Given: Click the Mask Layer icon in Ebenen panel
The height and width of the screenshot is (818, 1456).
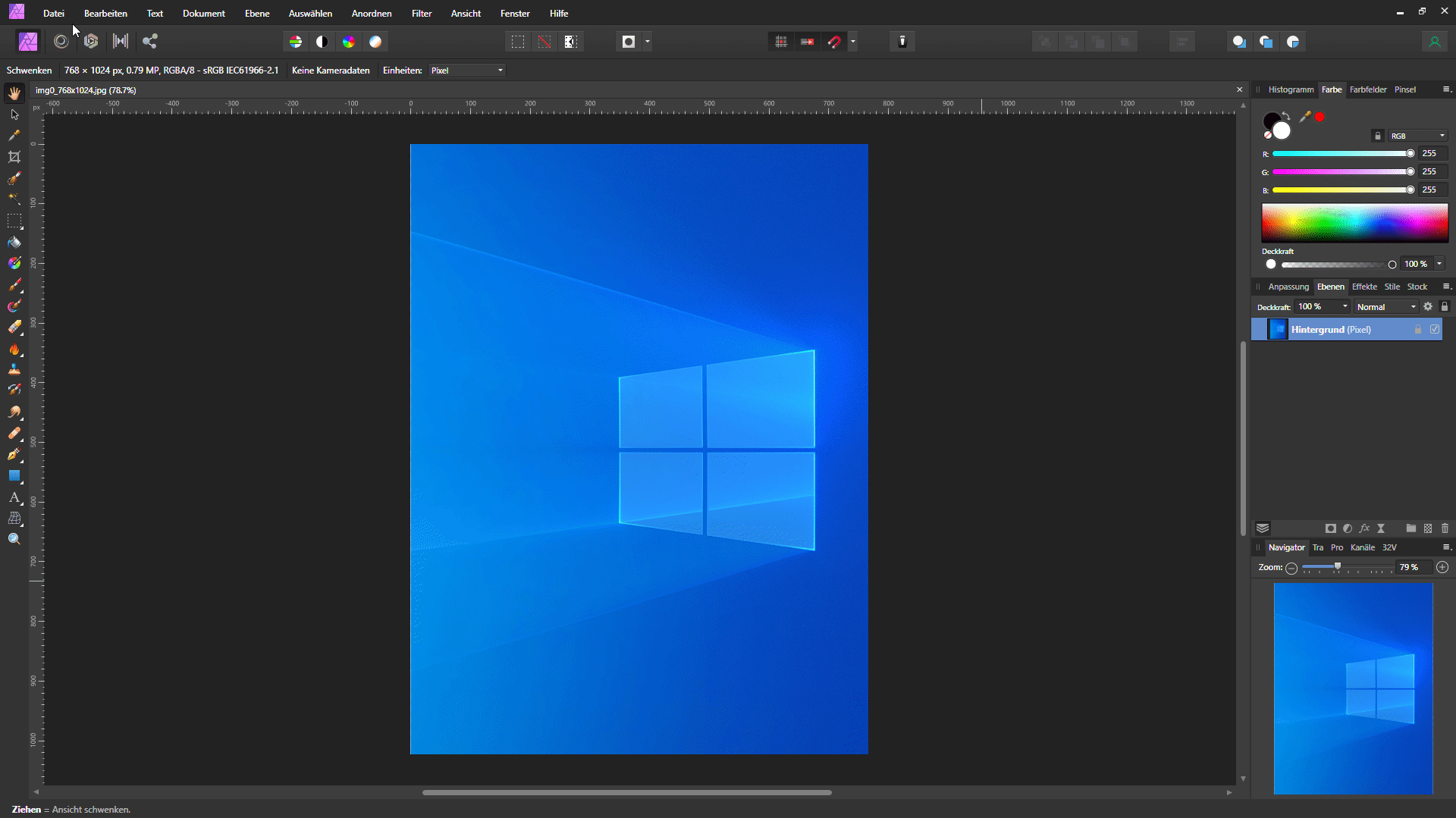Looking at the screenshot, I should [x=1331, y=528].
